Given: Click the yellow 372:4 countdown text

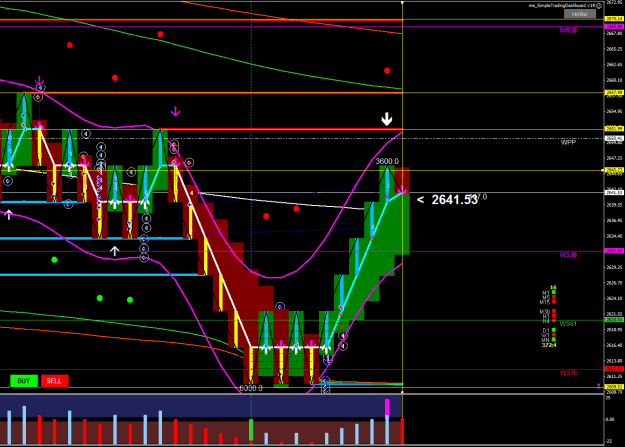Looking at the screenshot, I should [549, 345].
